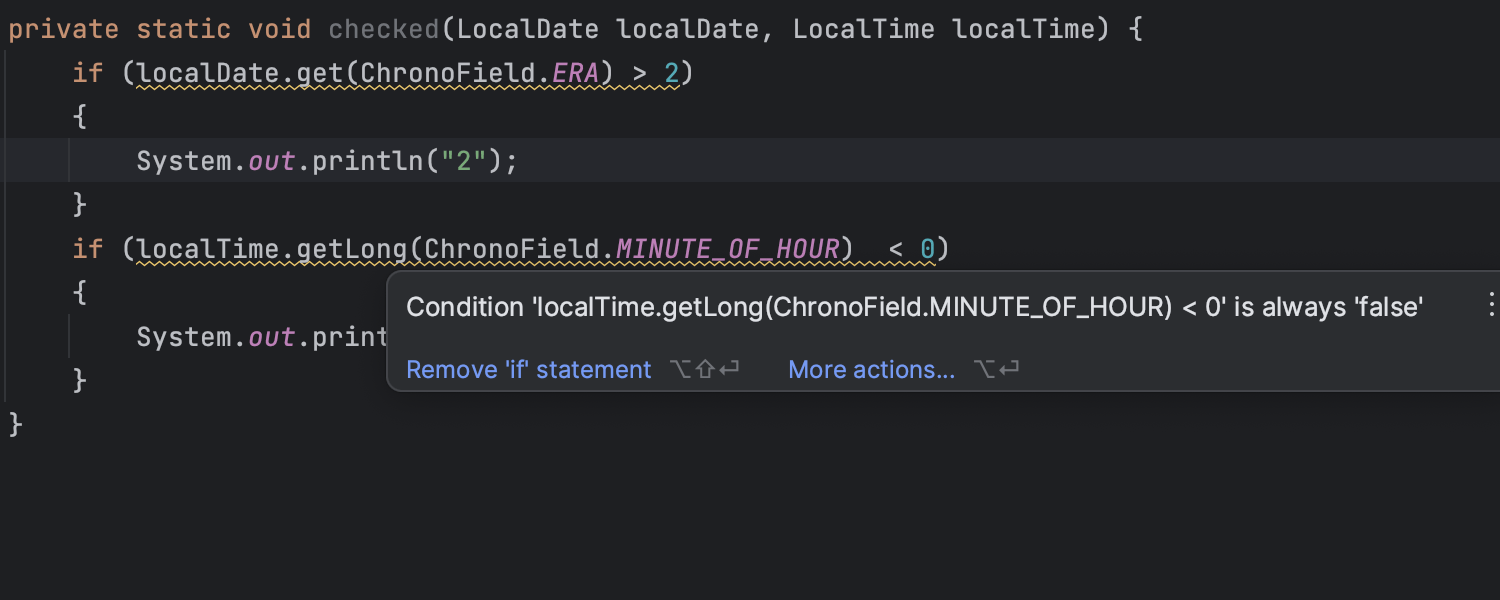Click the number 2 in first condition

pos(671,73)
